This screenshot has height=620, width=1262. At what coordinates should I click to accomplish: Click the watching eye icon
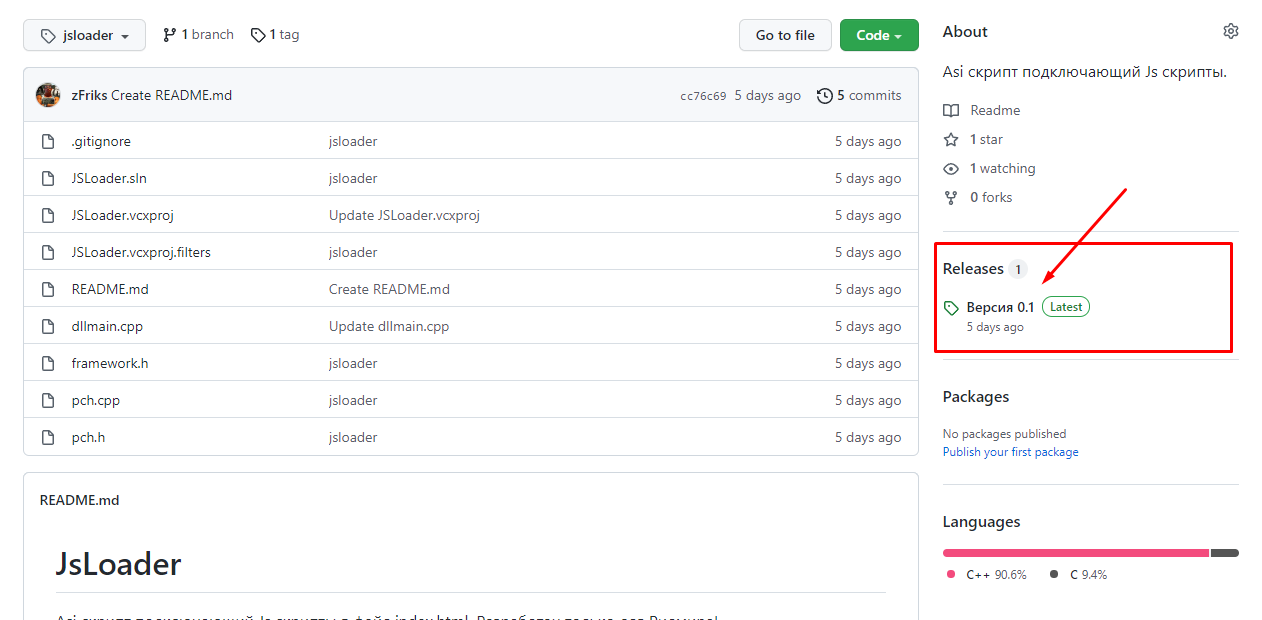(951, 168)
